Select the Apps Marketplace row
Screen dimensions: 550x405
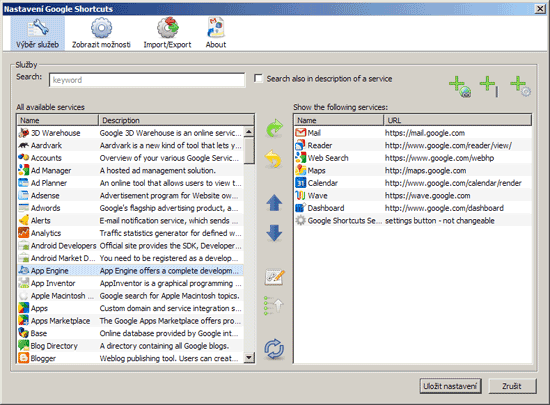click(x=130, y=320)
